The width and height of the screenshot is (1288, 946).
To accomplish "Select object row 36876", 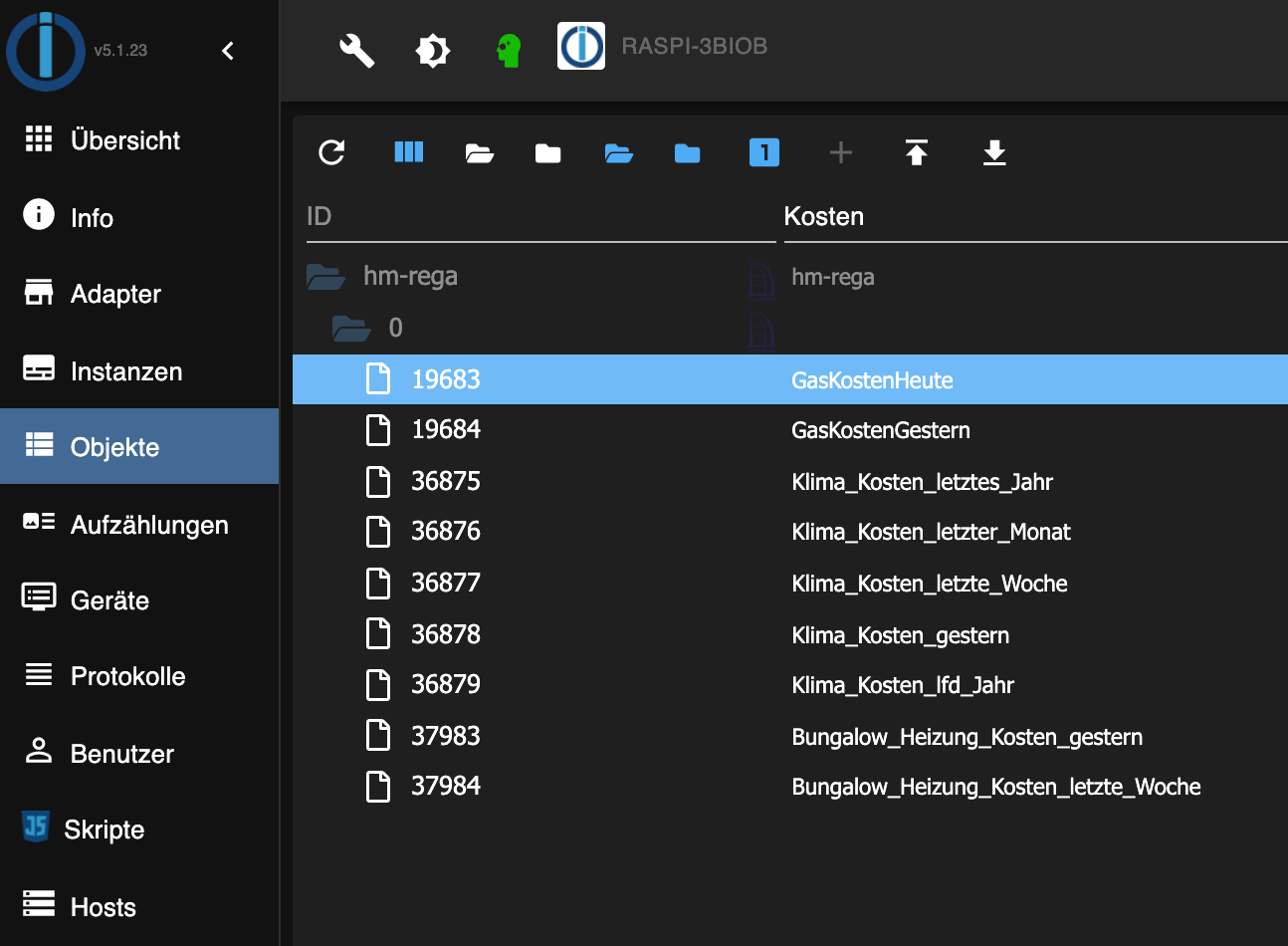I will tap(790, 532).
